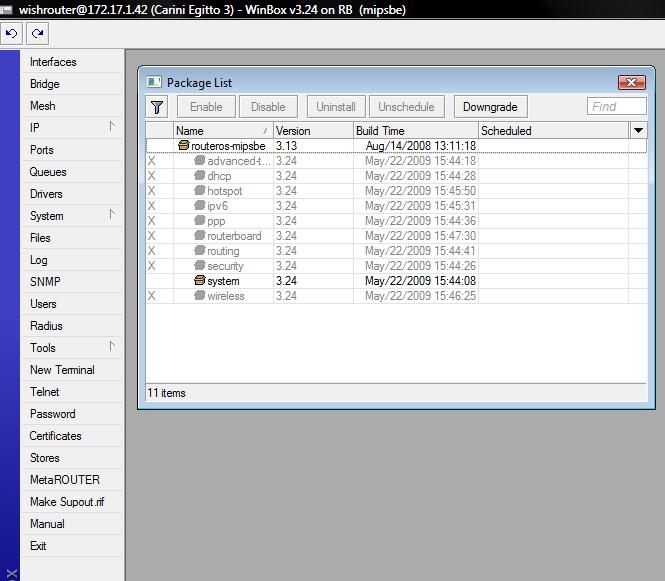Image resolution: width=665 pixels, height=581 pixels.
Task: Sort by the Name column header
Action: pyautogui.click(x=223, y=131)
